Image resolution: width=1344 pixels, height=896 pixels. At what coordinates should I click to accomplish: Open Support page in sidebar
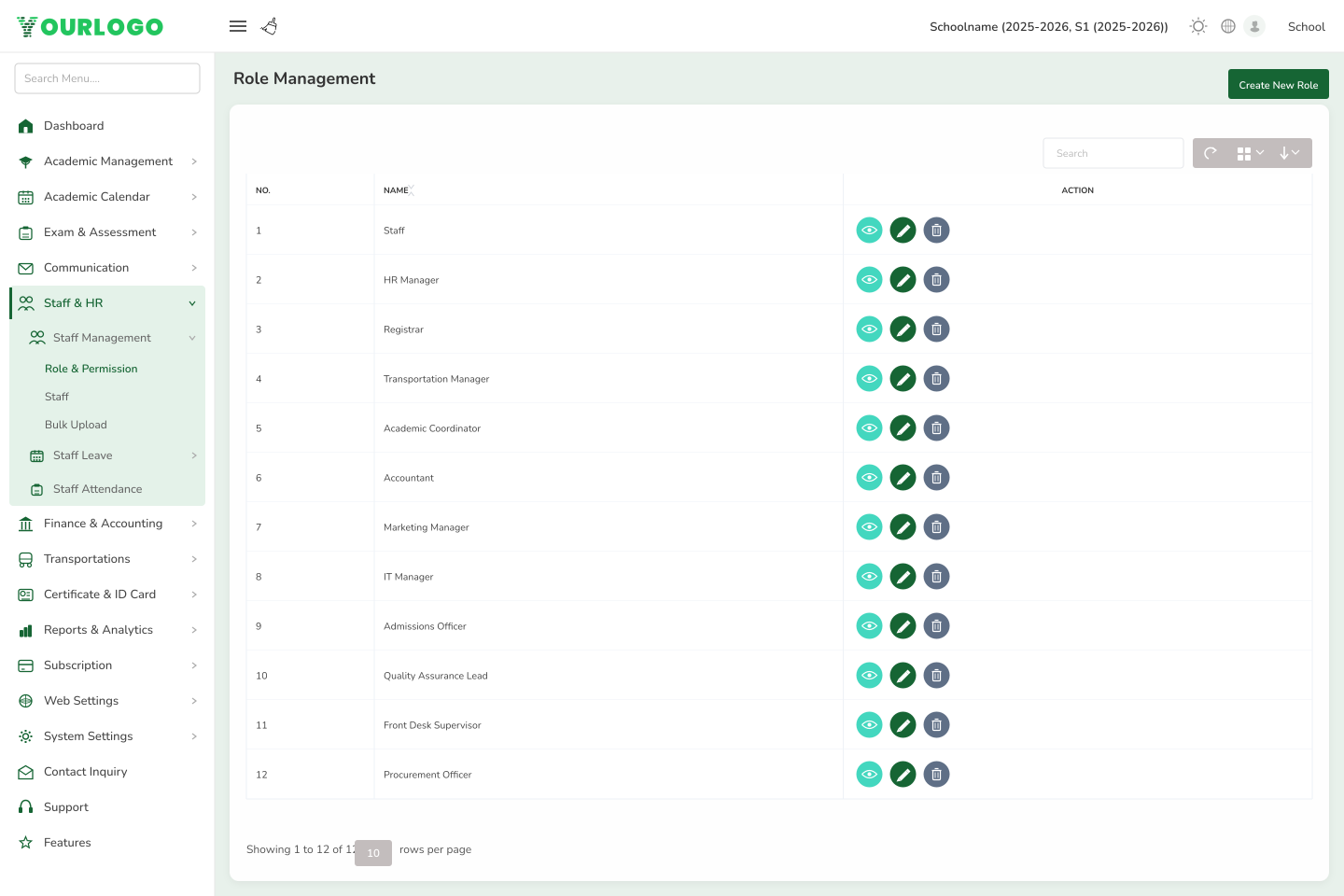click(107, 807)
